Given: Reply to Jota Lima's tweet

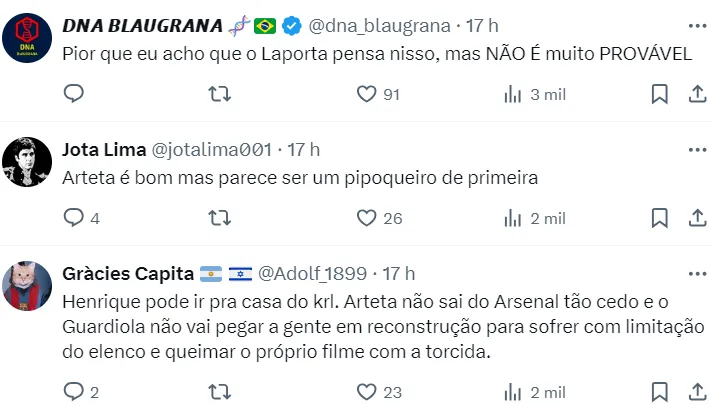Looking at the screenshot, I should [74, 218].
